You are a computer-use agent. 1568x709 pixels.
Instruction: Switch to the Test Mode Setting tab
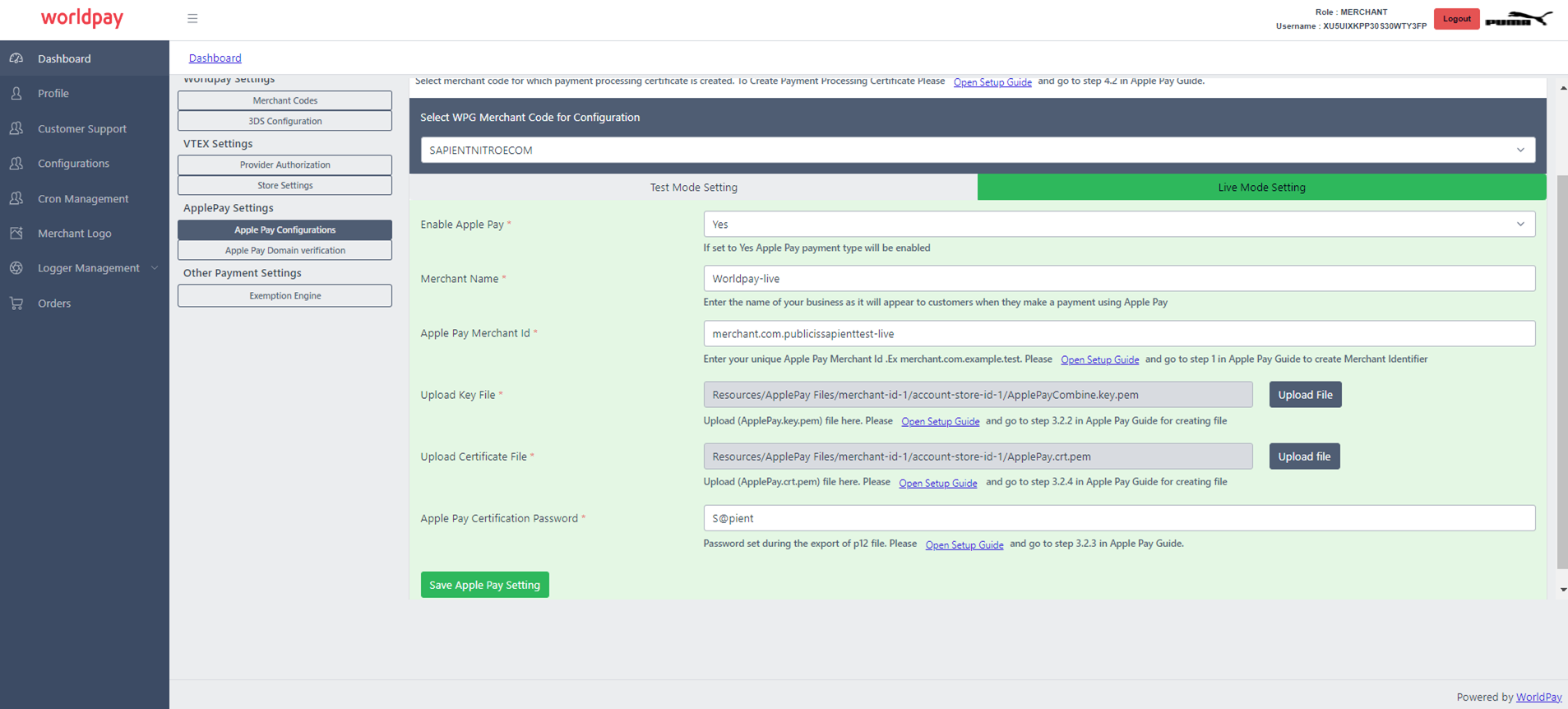tap(693, 188)
